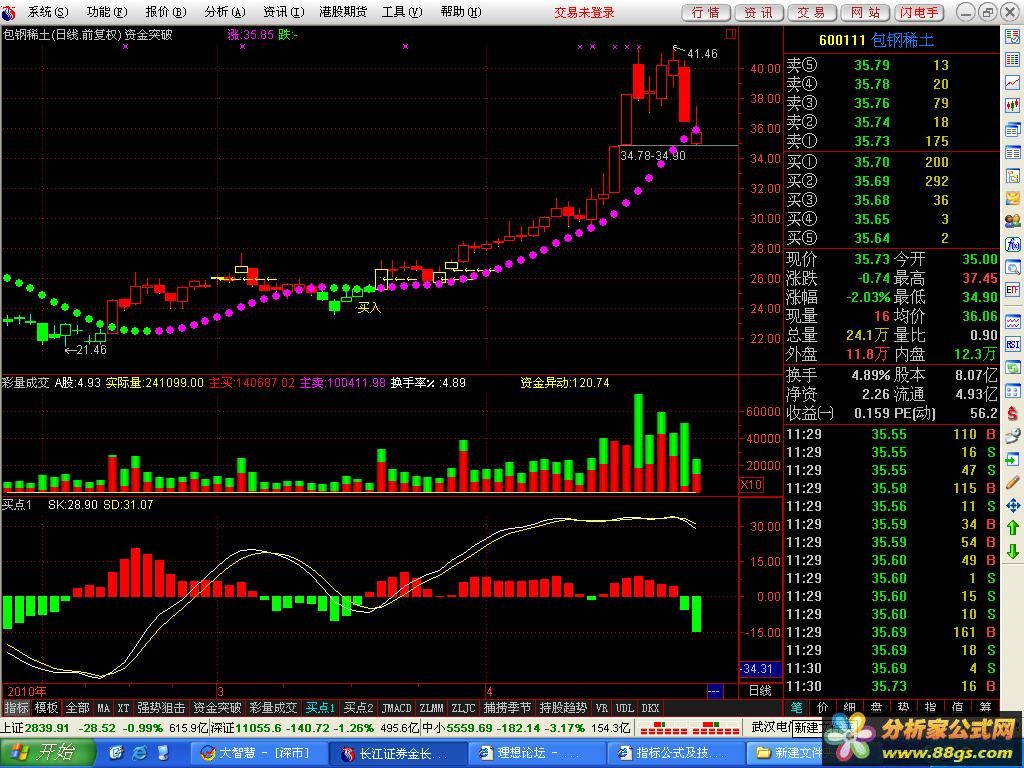This screenshot has width=1024, height=768.
Task: Click the stacked windows icon in sidebar
Action: point(1012,129)
